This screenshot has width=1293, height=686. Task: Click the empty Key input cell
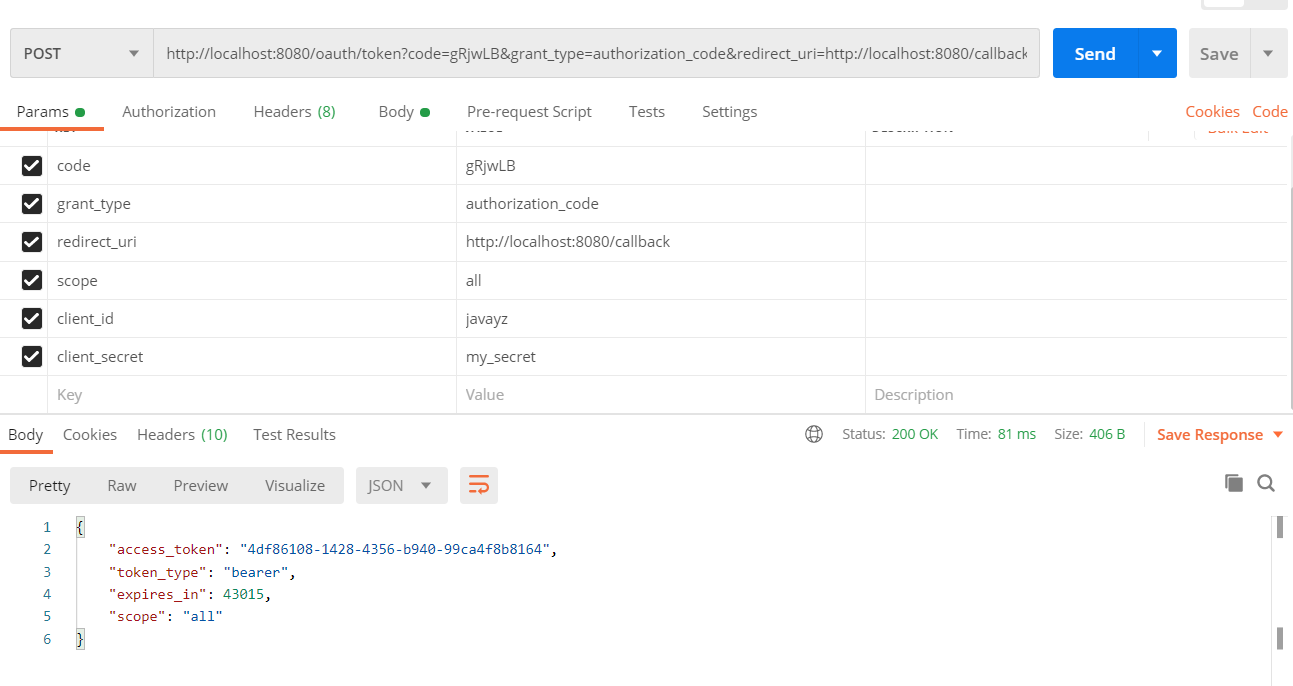252,394
